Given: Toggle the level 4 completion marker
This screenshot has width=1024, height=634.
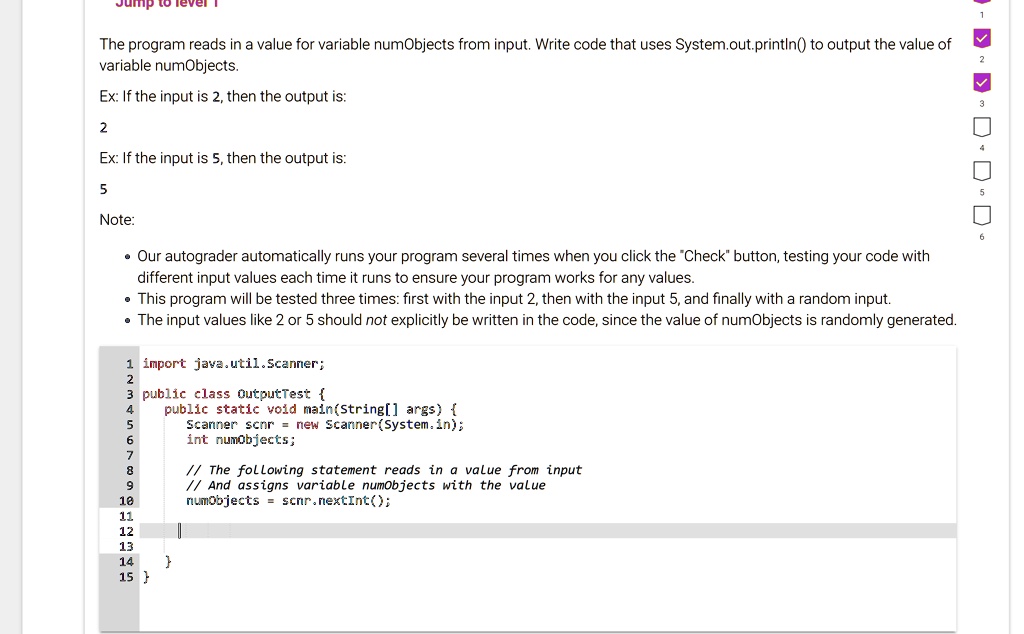Looking at the screenshot, I should tap(981, 126).
